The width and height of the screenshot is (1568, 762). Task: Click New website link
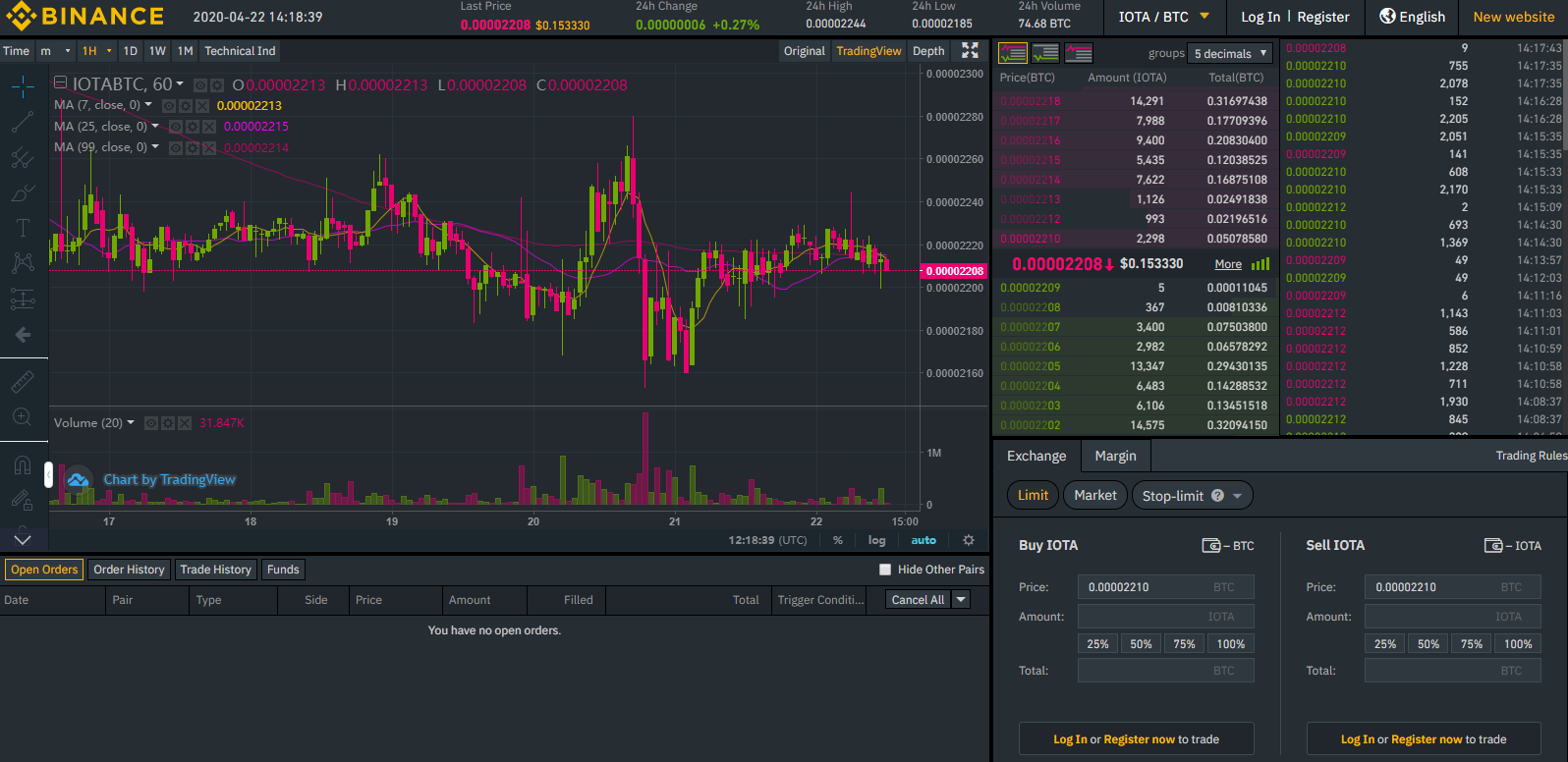[1513, 17]
